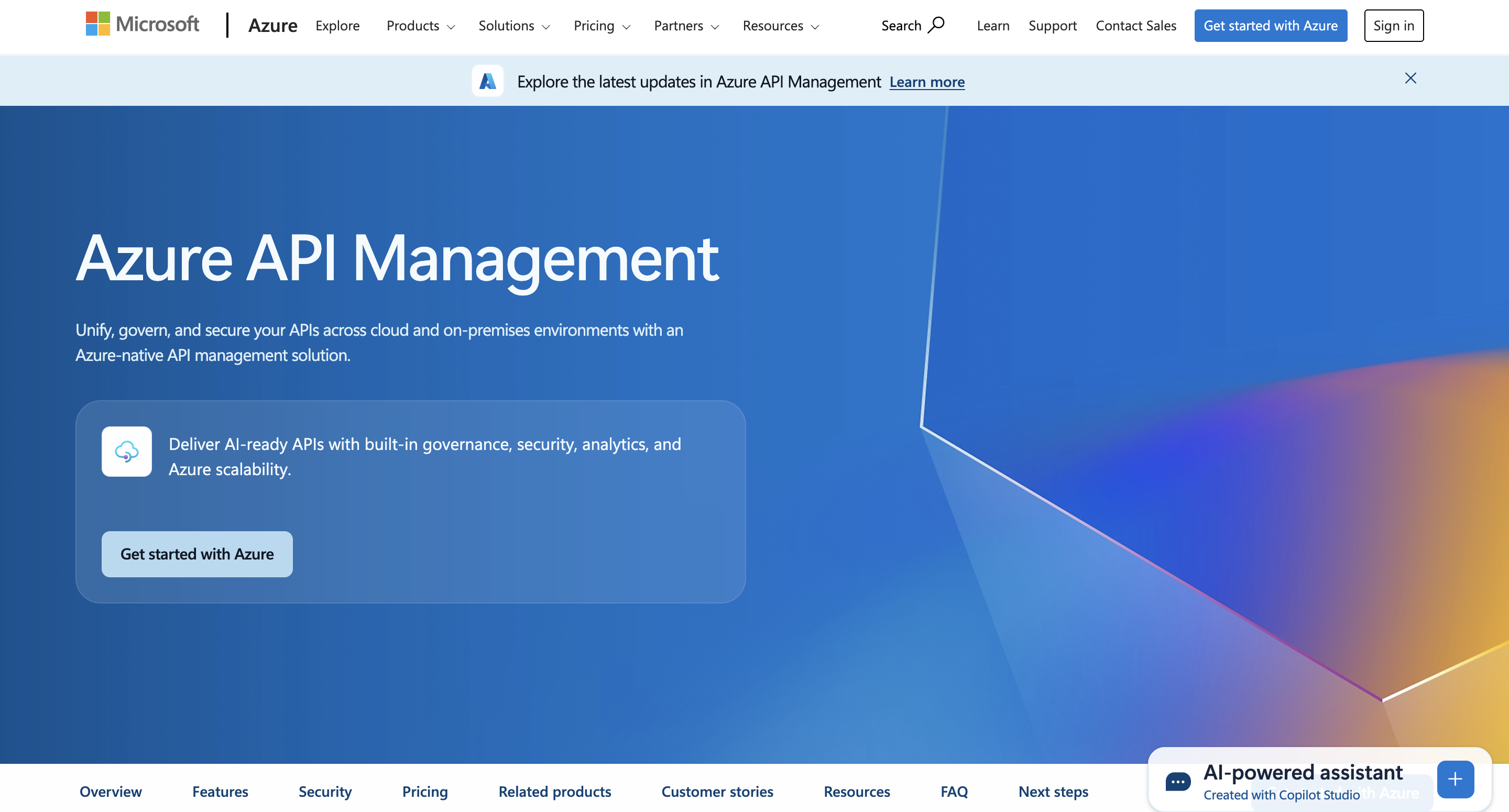Expand the AI-powered assistant with the plus button

1455,778
